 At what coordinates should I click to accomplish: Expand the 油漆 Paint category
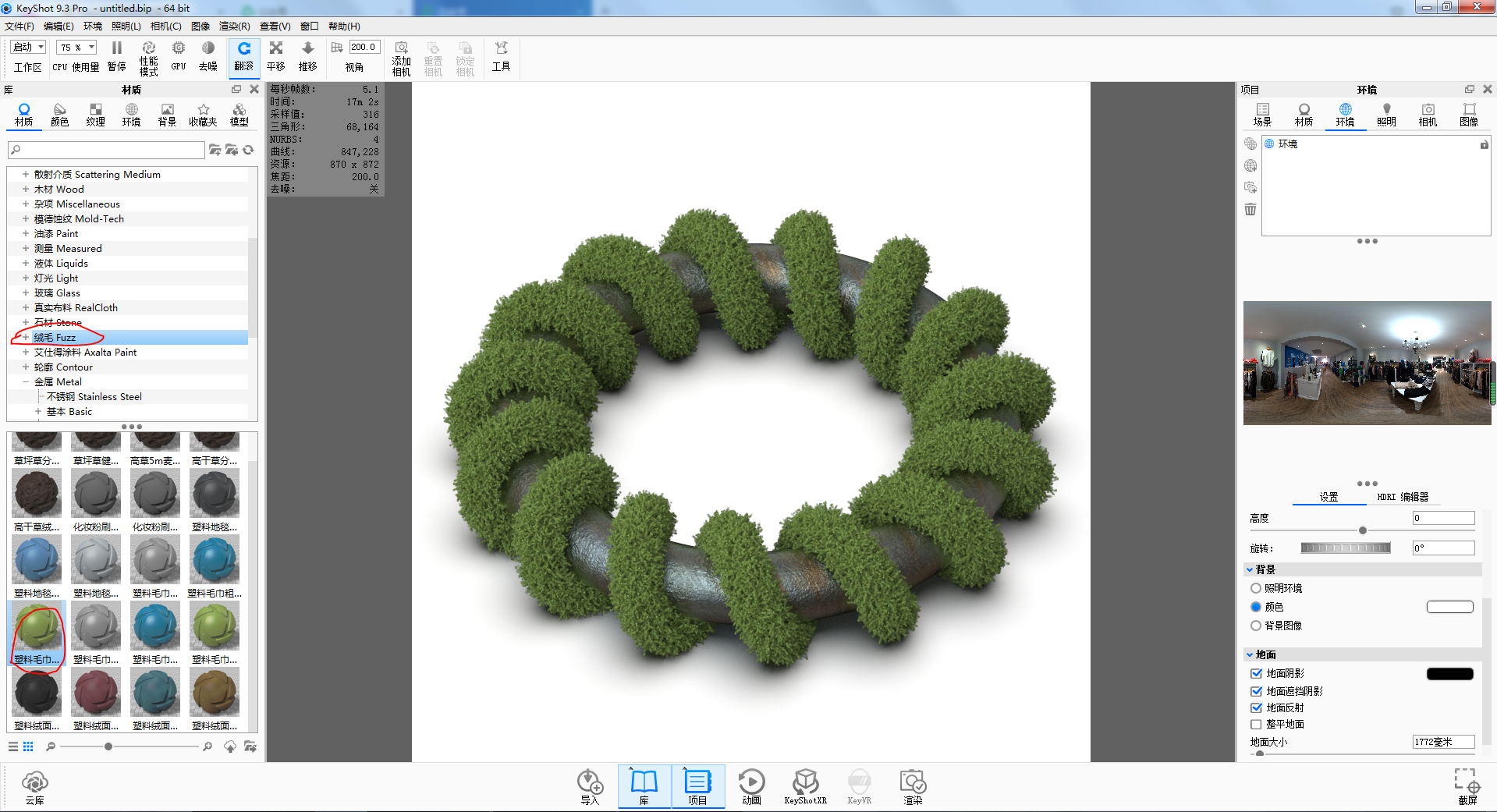26,233
